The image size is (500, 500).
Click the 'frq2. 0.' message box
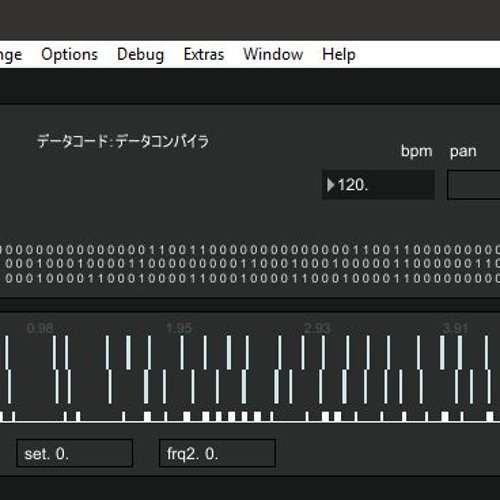point(217,453)
